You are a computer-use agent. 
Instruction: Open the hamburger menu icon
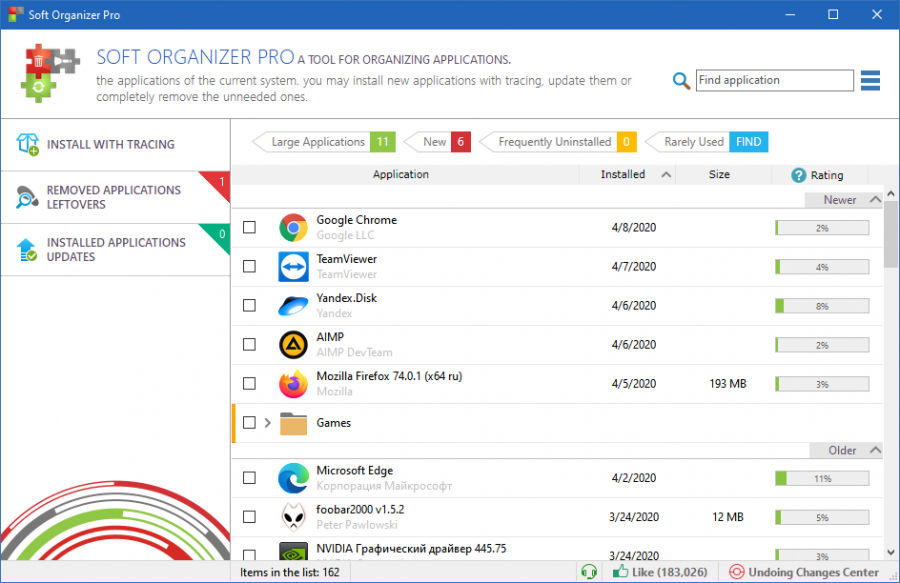[870, 80]
